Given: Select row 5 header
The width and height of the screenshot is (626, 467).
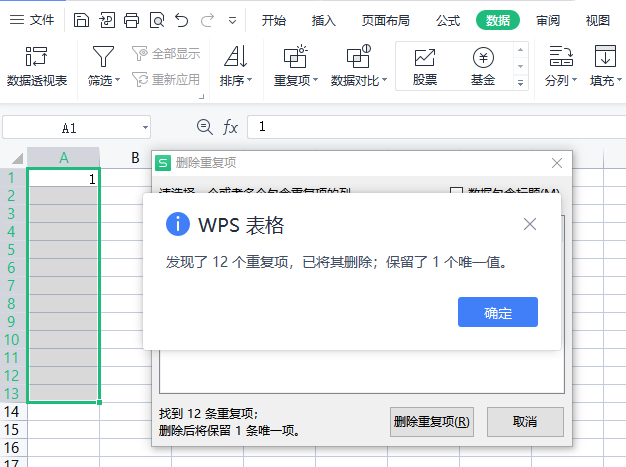Looking at the screenshot, I should 12,249.
